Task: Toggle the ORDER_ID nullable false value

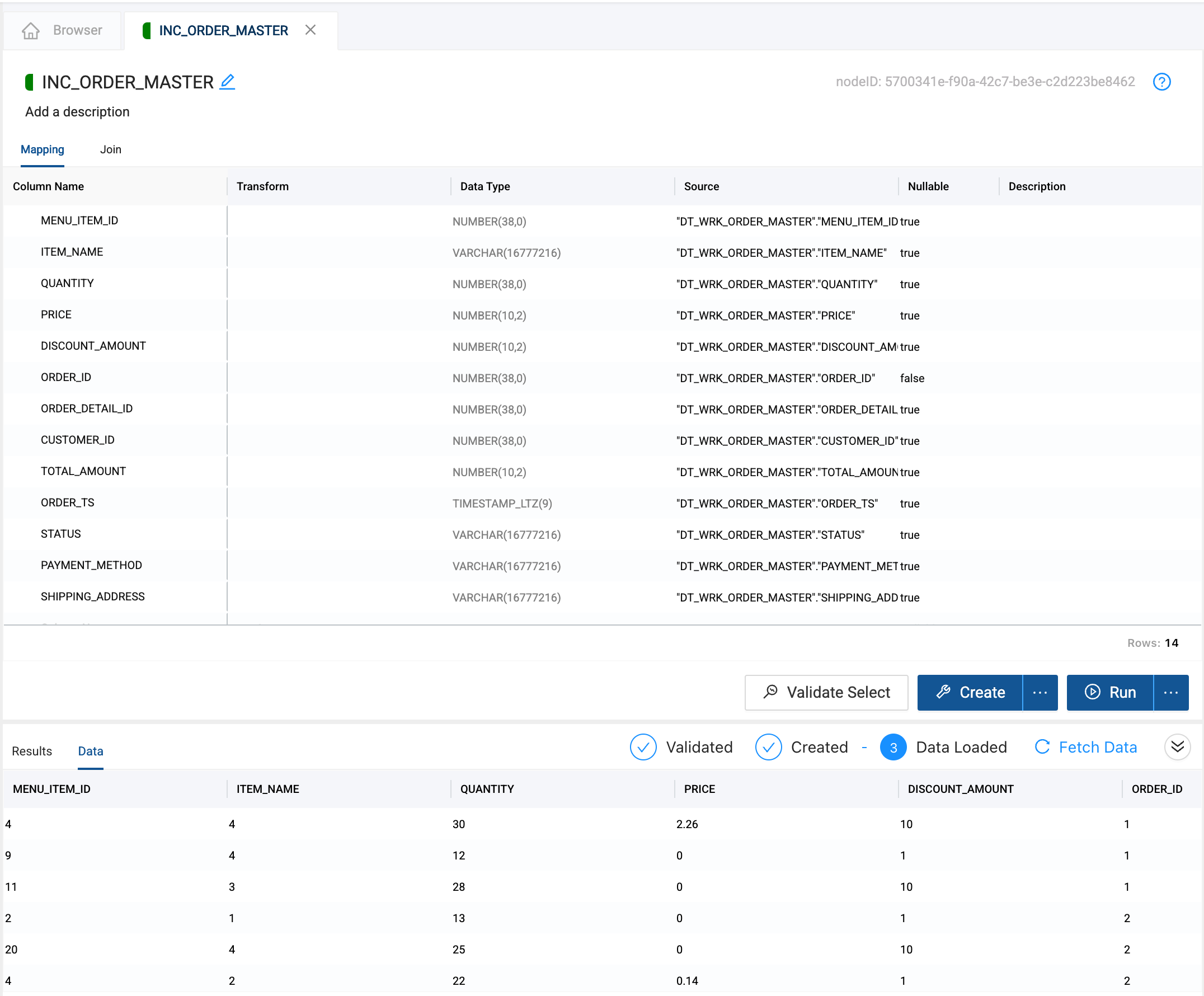Action: [x=911, y=378]
